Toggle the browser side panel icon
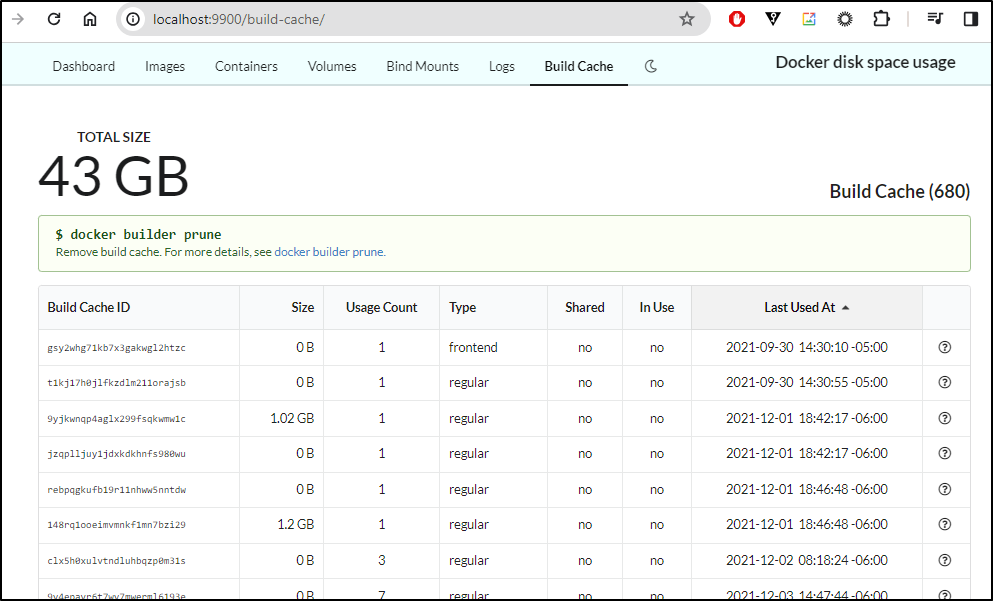The image size is (993, 601). click(971, 19)
